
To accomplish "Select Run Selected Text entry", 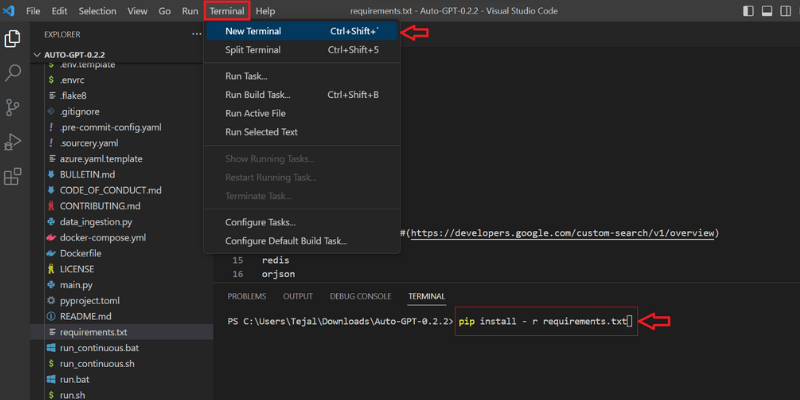I will click(302, 132).
